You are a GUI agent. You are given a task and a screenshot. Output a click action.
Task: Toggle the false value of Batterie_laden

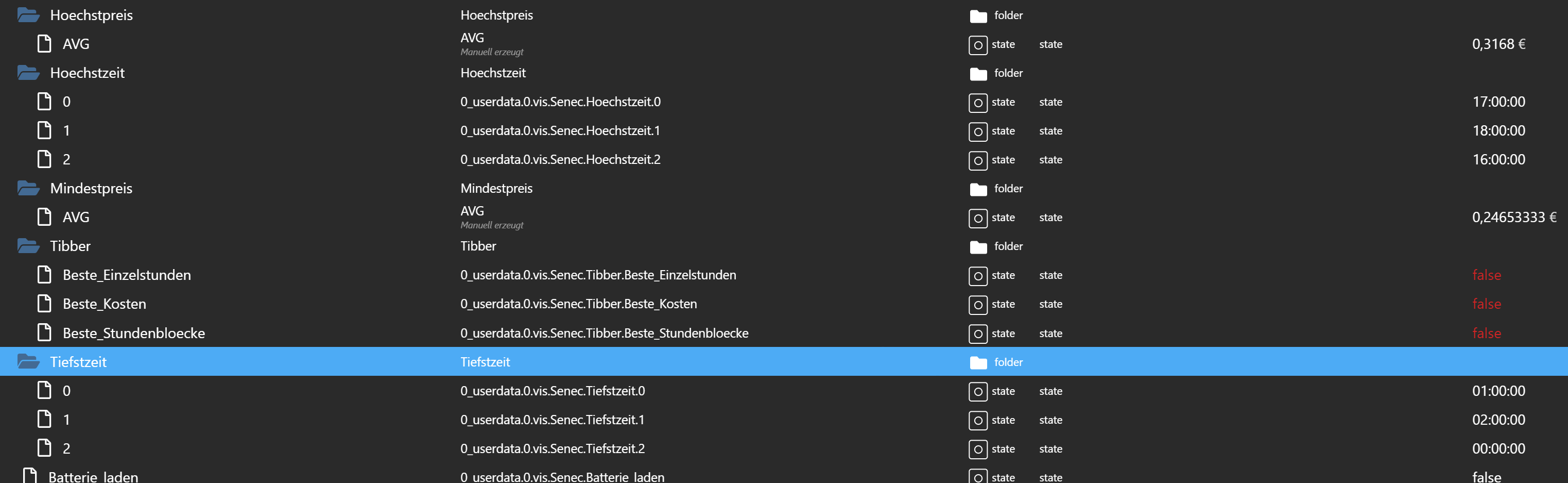tap(1487, 476)
